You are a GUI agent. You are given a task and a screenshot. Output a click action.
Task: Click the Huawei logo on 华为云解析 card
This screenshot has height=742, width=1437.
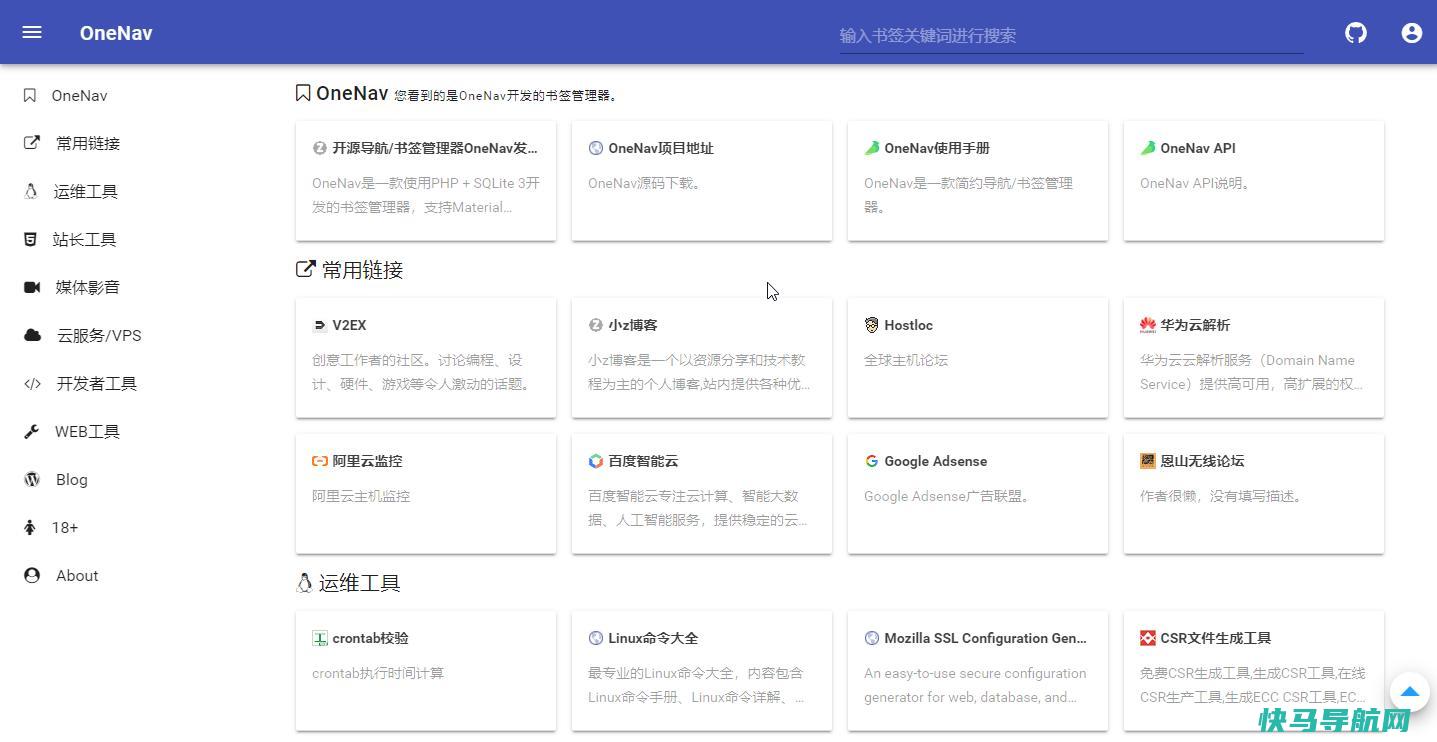tap(1148, 325)
